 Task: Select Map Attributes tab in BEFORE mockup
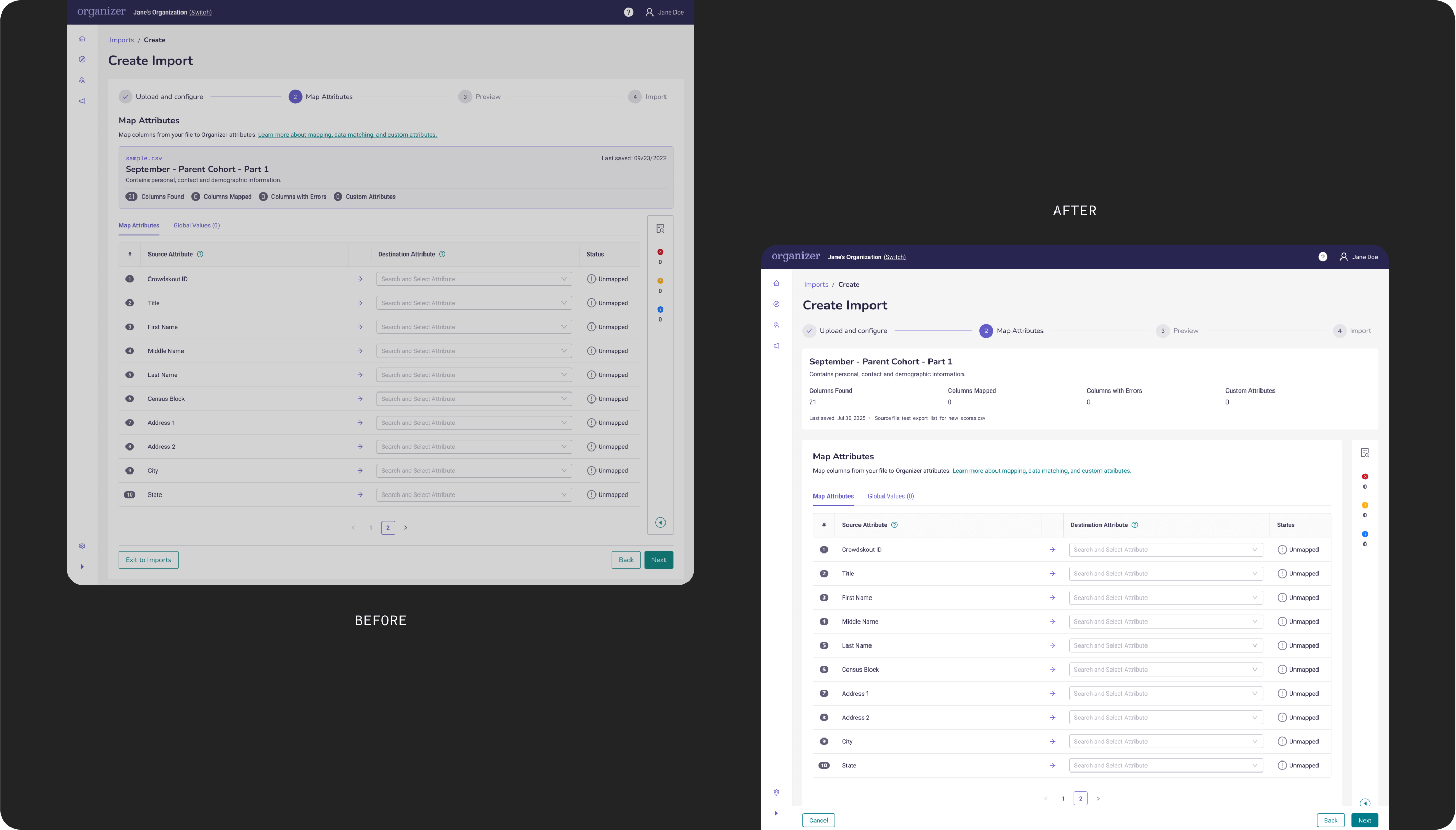point(139,225)
